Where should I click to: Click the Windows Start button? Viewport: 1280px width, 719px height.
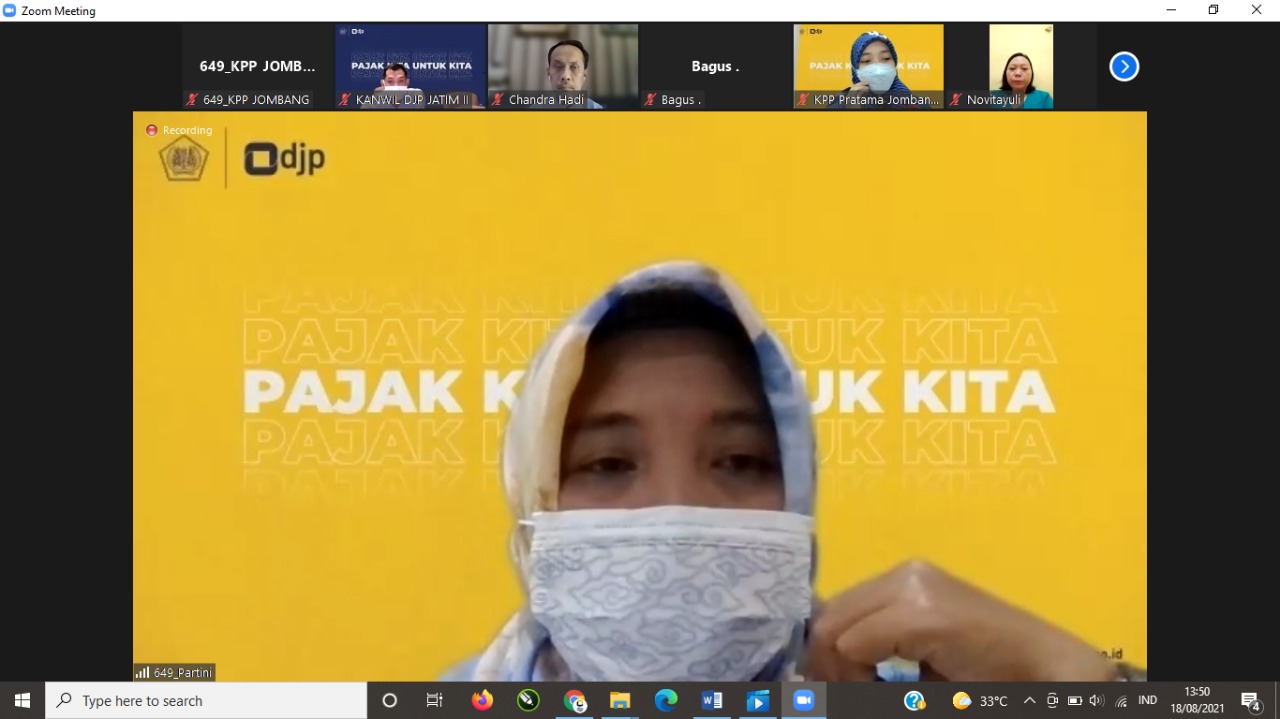(x=22, y=701)
